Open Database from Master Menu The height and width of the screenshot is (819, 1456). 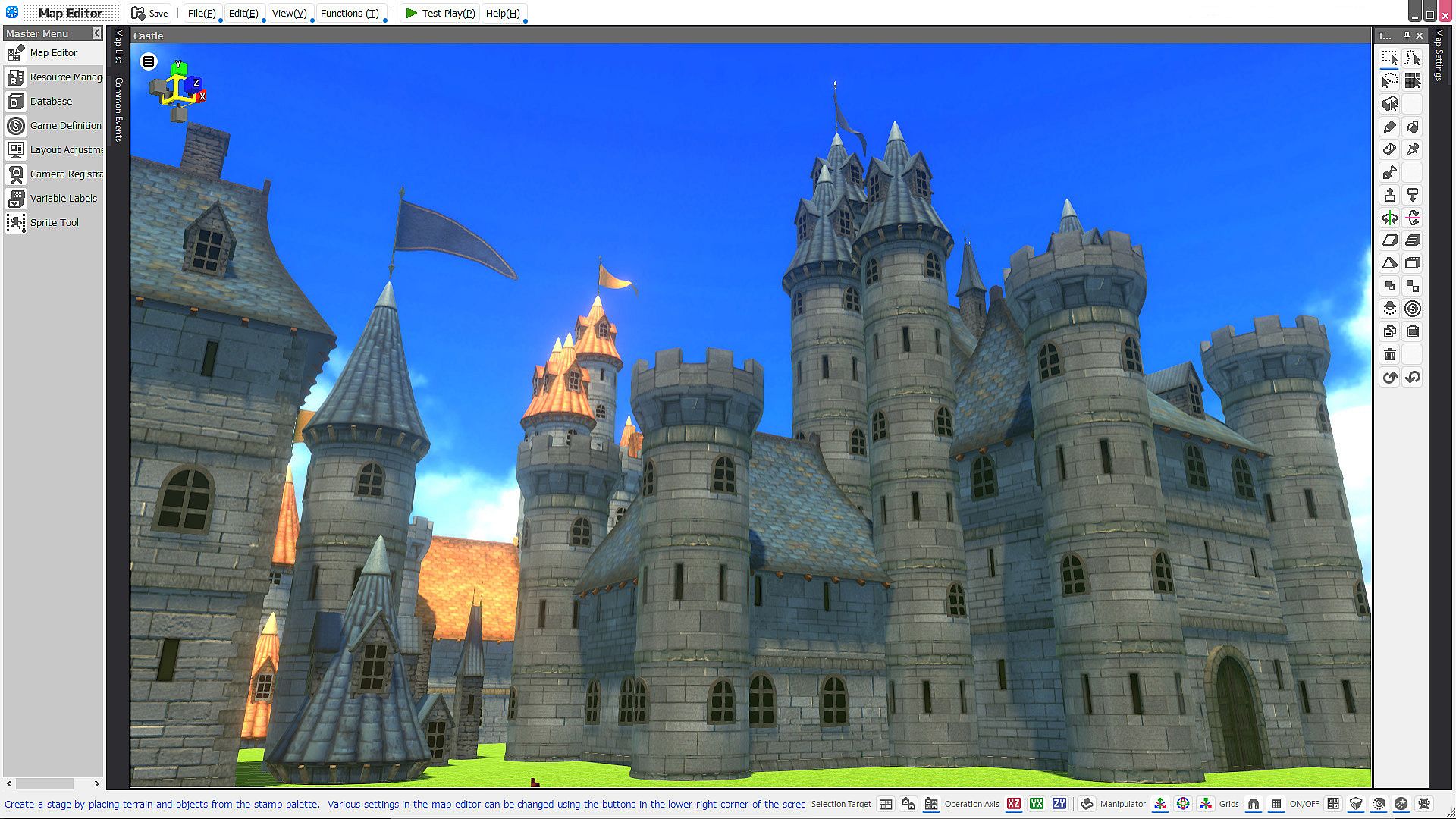coord(51,101)
